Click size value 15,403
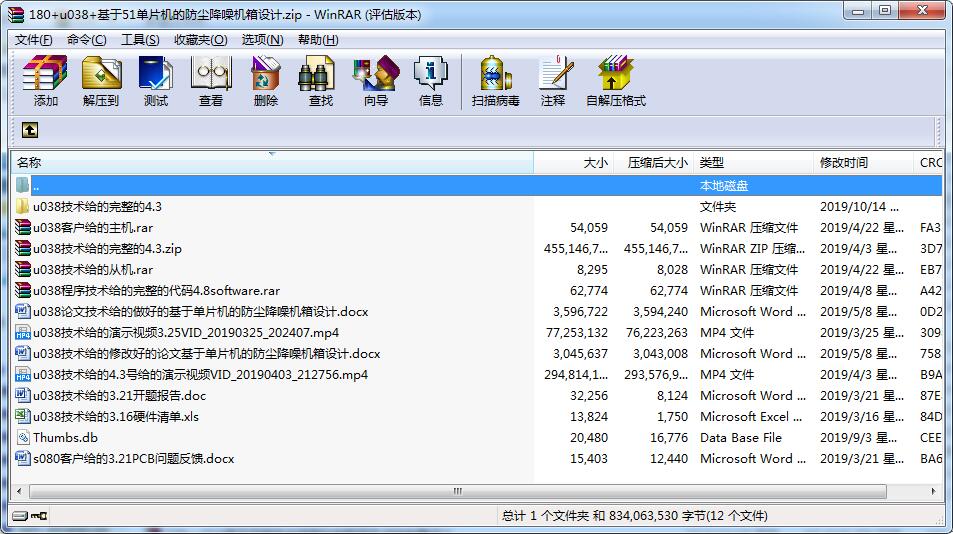The width and height of the screenshot is (953, 534). tap(589, 458)
